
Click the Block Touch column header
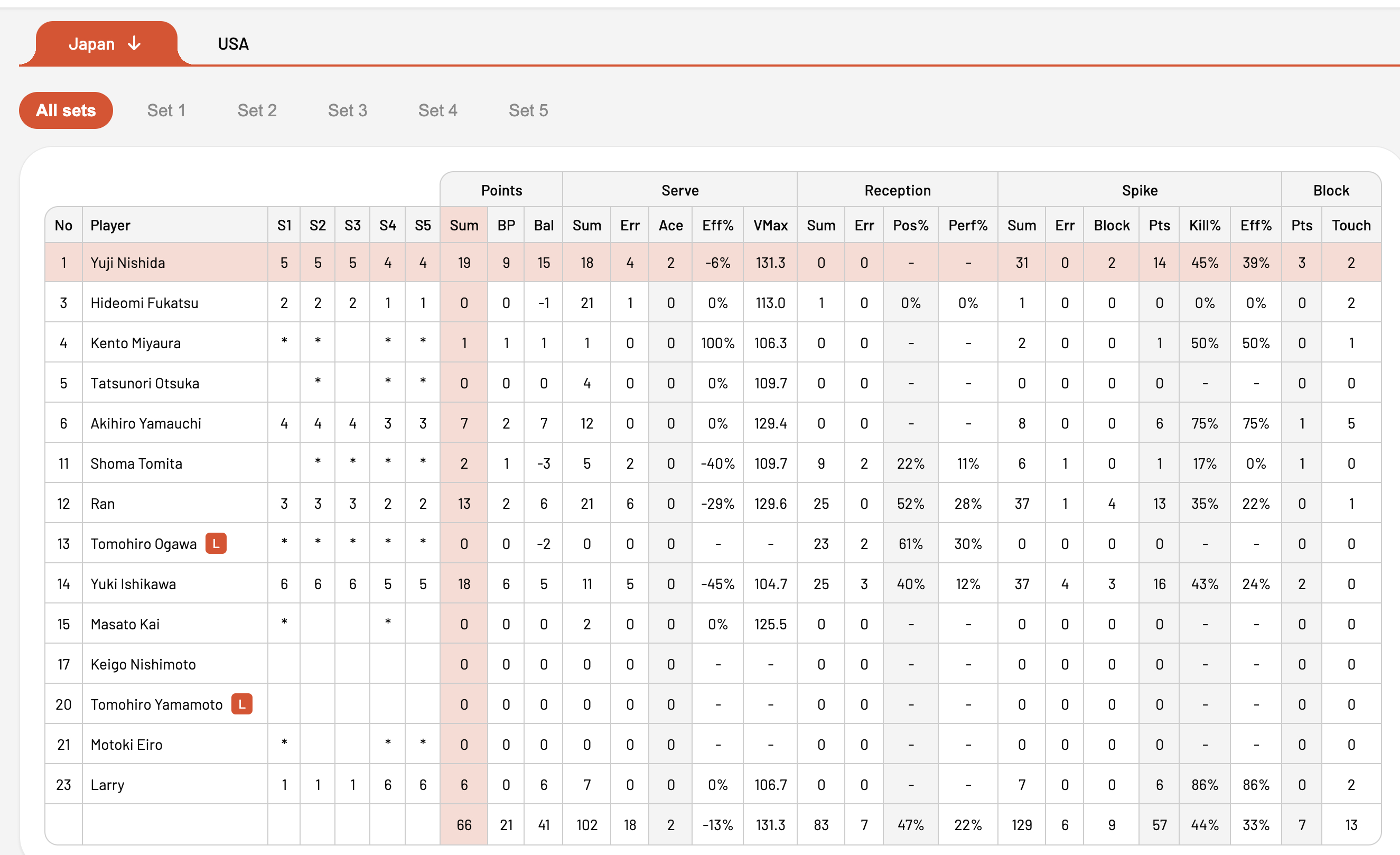pos(1351,225)
